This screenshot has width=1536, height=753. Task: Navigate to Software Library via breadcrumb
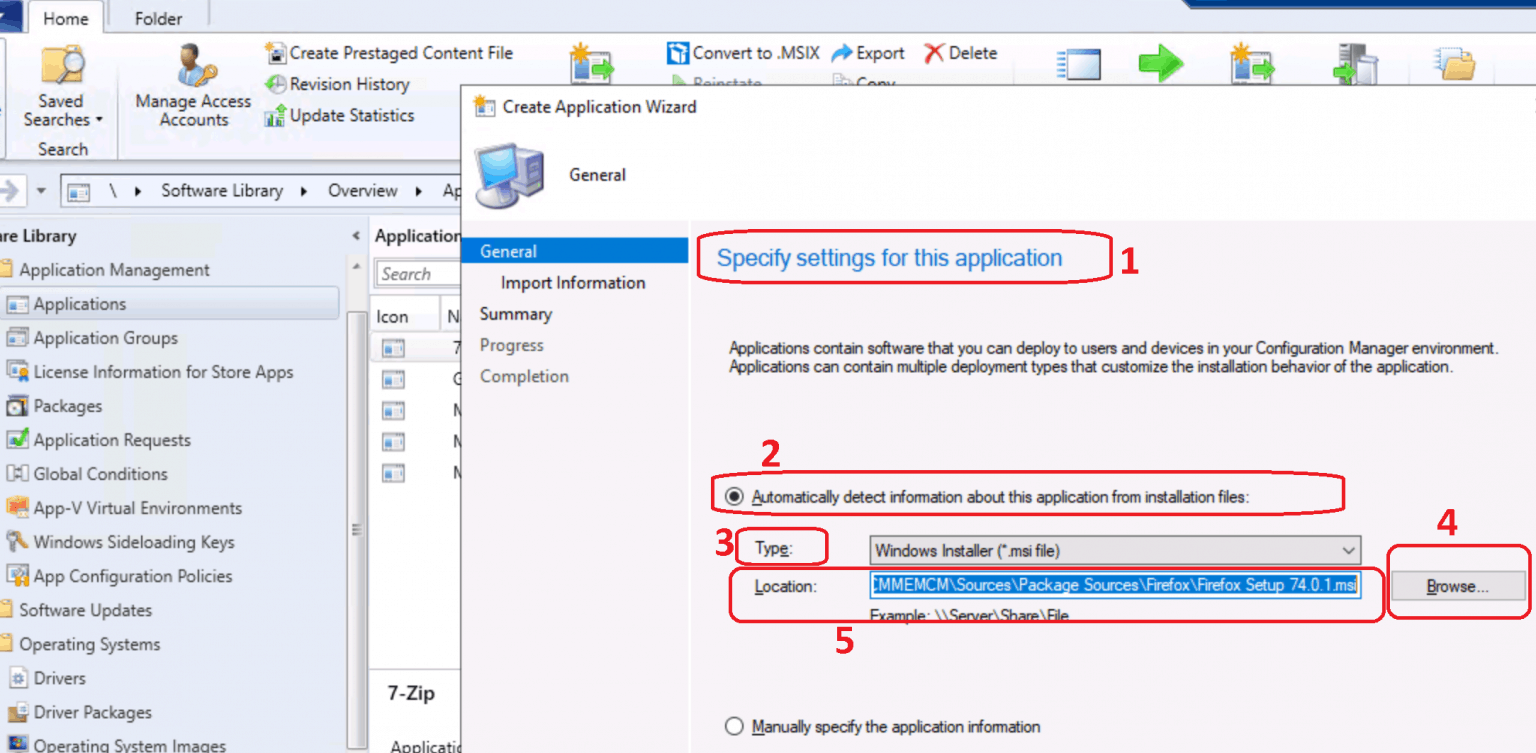(x=221, y=190)
